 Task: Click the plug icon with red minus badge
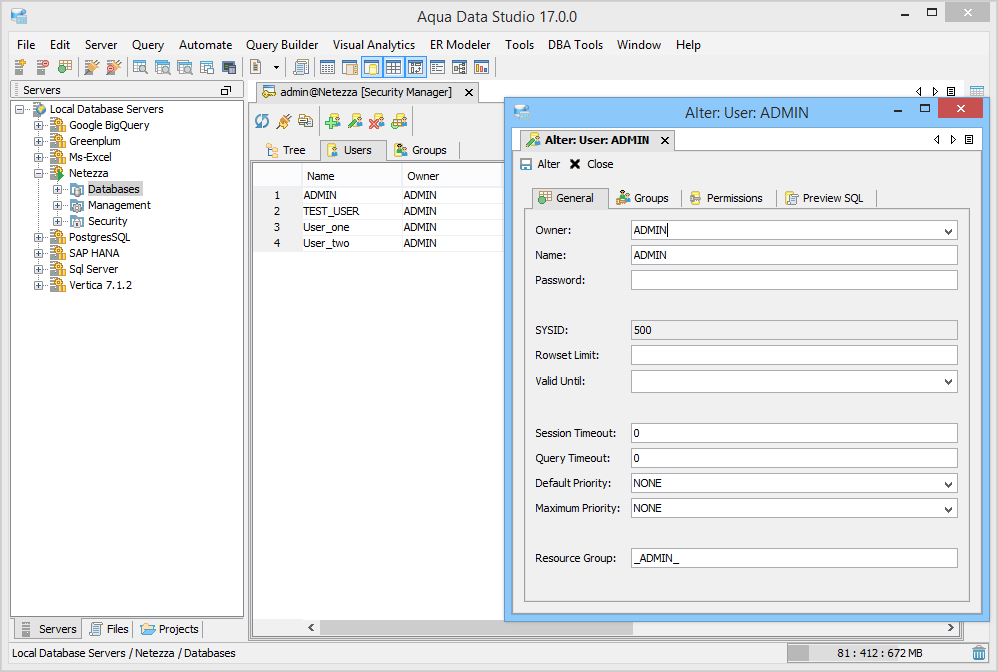point(114,67)
